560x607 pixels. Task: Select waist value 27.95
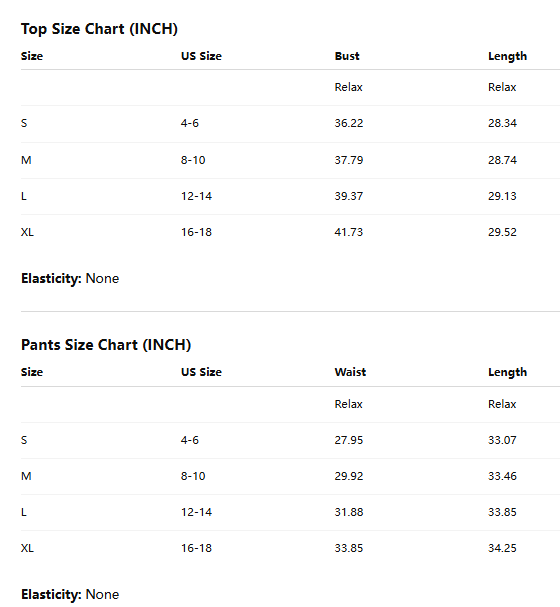pyautogui.click(x=349, y=440)
